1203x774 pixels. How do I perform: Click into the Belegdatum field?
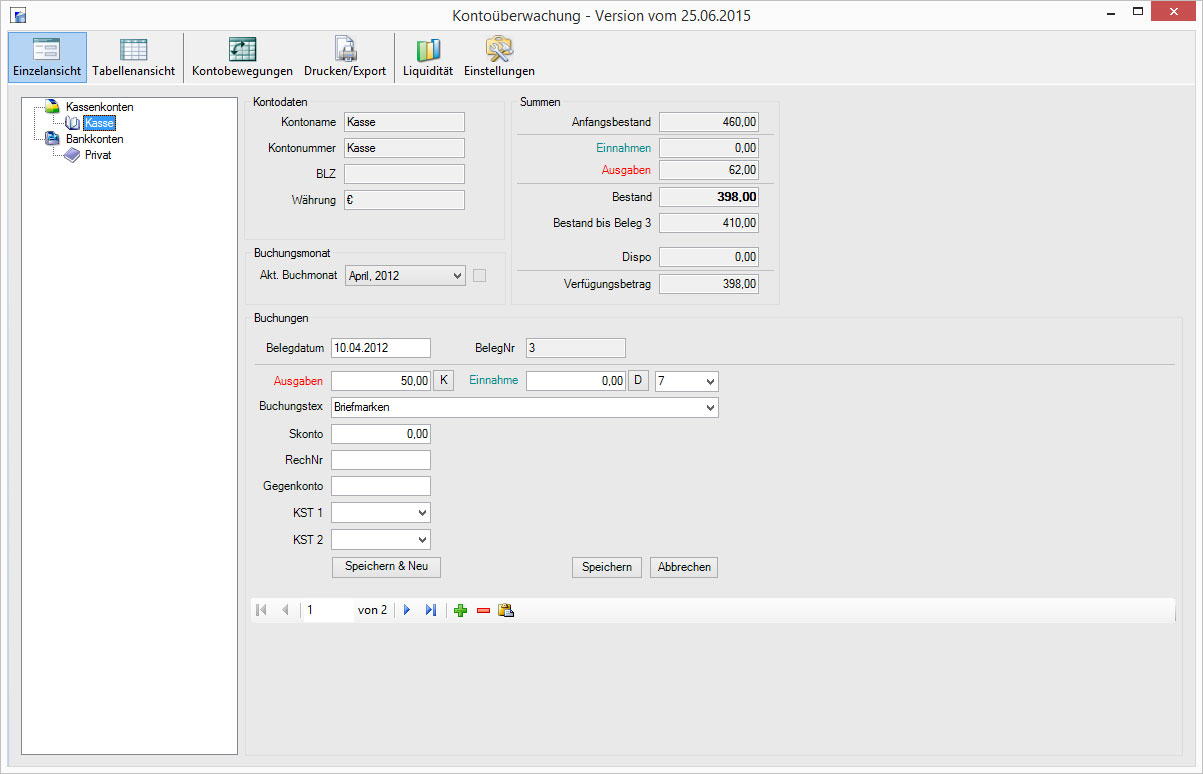[380, 348]
